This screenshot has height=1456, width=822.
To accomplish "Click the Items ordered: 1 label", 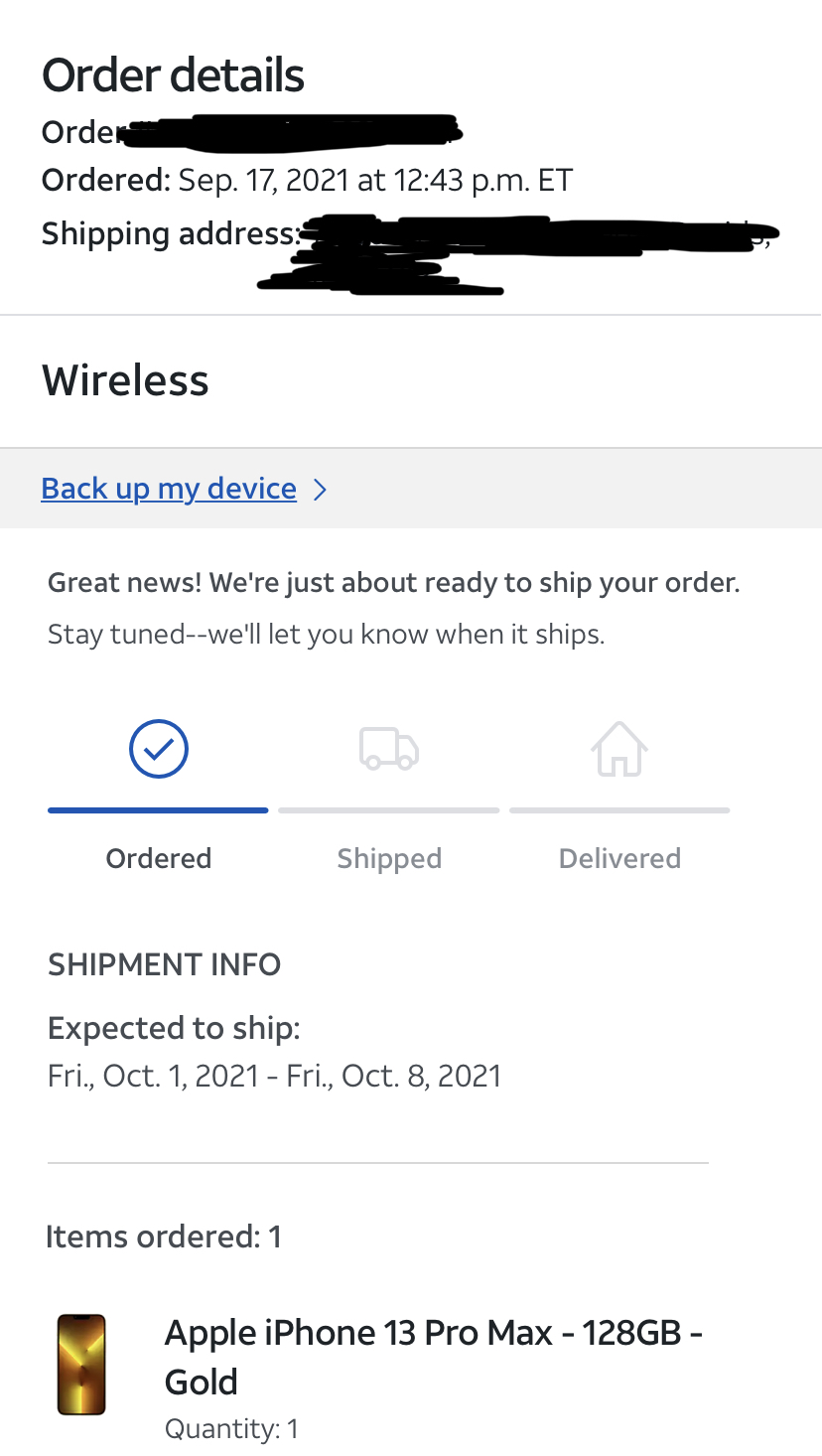I will click(x=164, y=1237).
